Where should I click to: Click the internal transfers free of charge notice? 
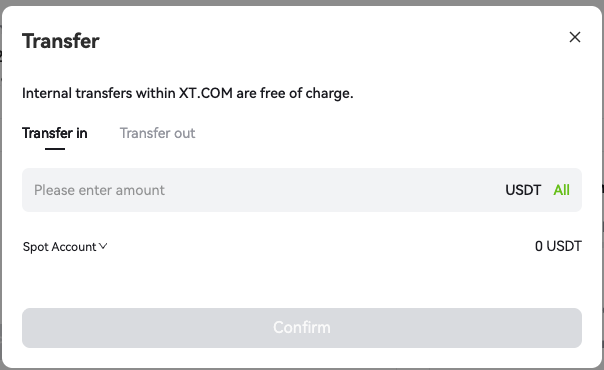(x=188, y=93)
